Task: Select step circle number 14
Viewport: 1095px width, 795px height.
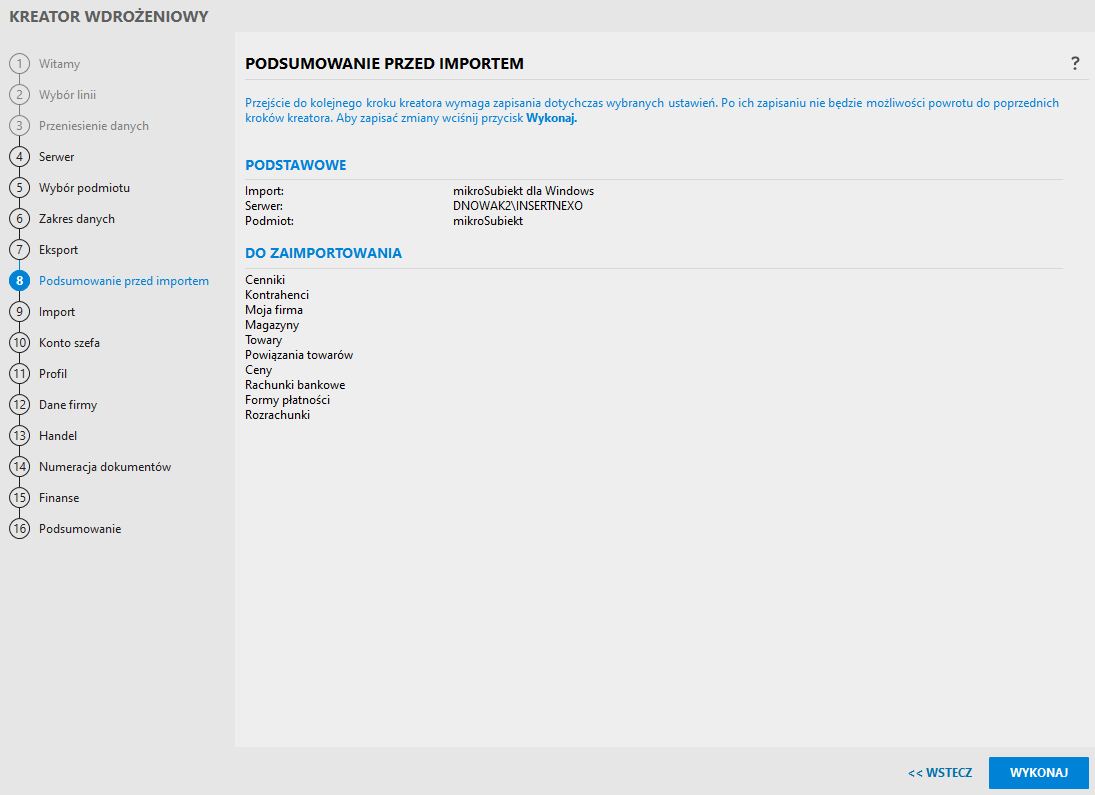Action: (20, 467)
